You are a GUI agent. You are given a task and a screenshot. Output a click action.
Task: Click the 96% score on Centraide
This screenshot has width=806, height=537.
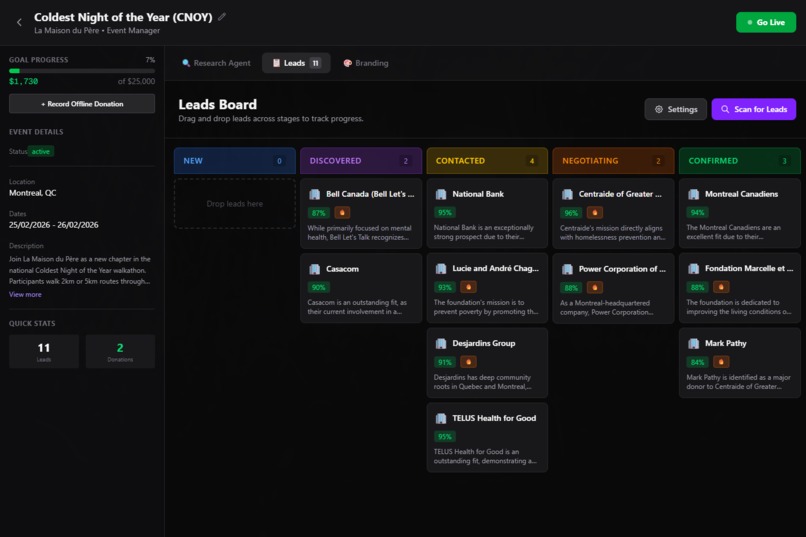(x=571, y=213)
